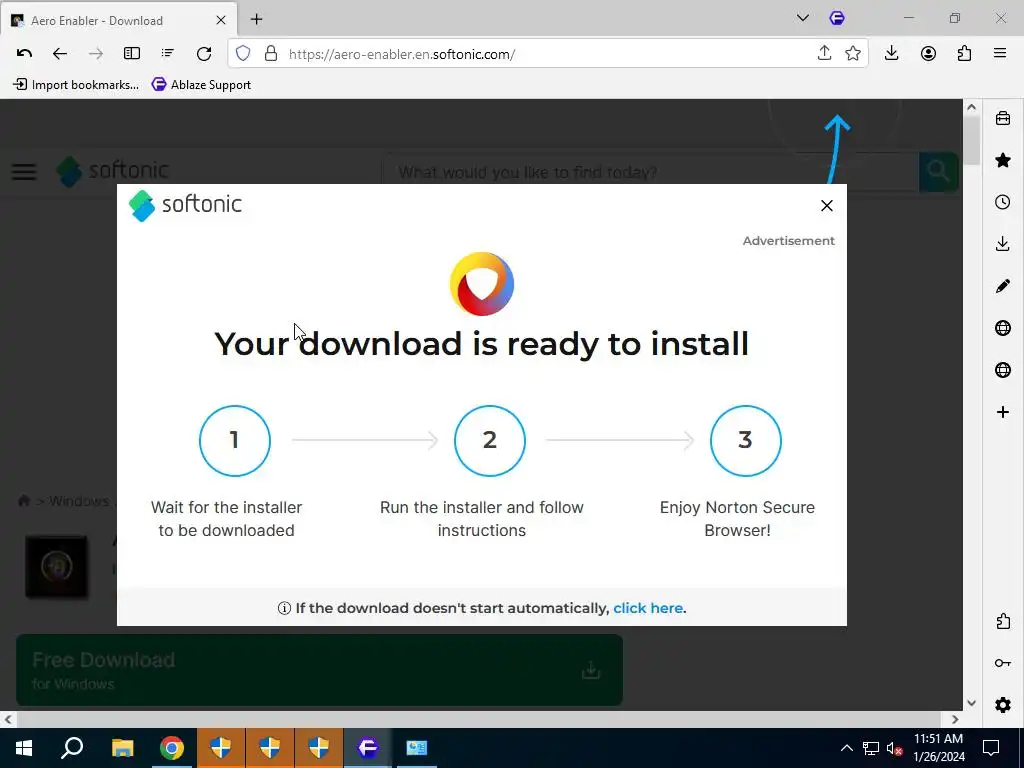1024x768 pixels.
Task: Click the 'Advertisement' label in popup
Action: [x=788, y=240]
